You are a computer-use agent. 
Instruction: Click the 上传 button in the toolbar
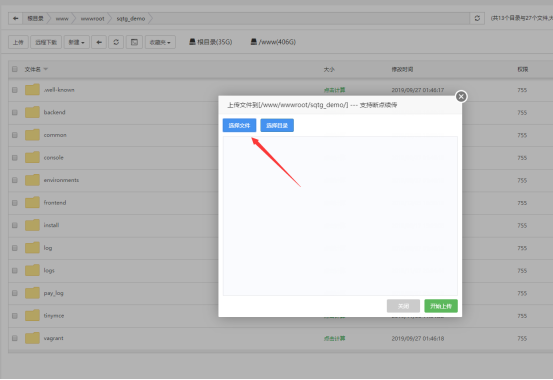[x=18, y=42]
